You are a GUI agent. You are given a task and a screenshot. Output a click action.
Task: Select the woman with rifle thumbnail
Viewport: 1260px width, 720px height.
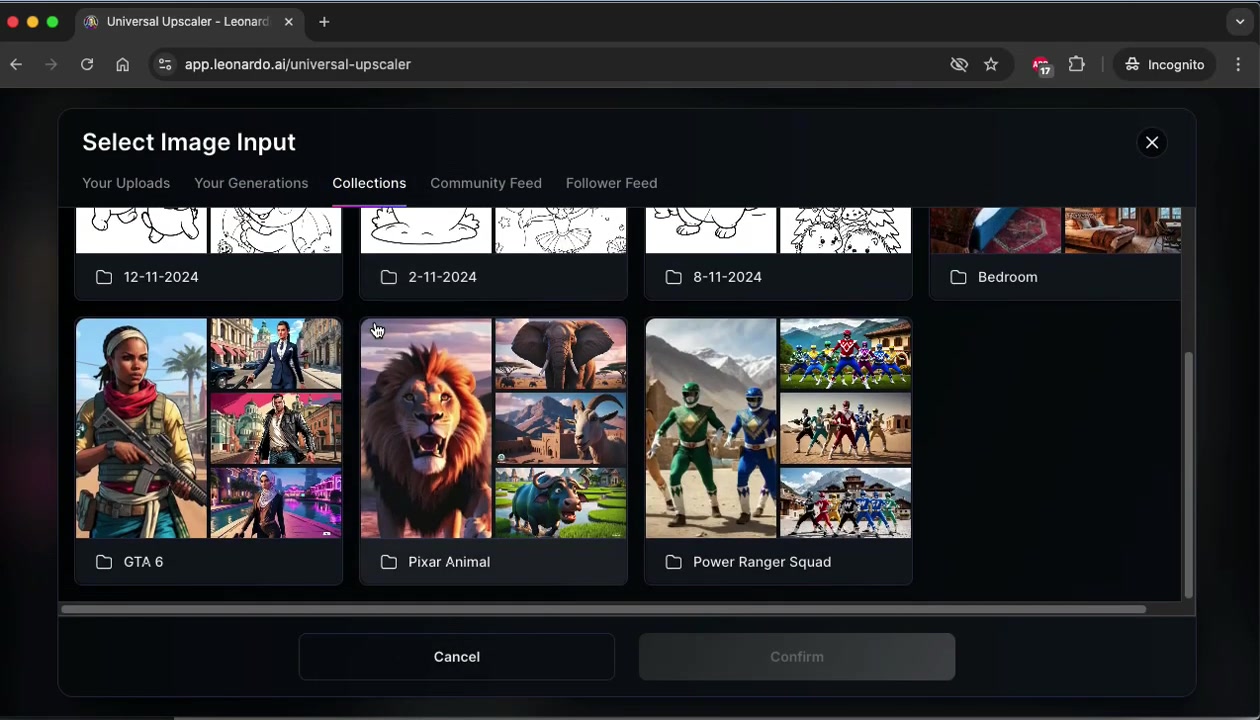(x=141, y=429)
